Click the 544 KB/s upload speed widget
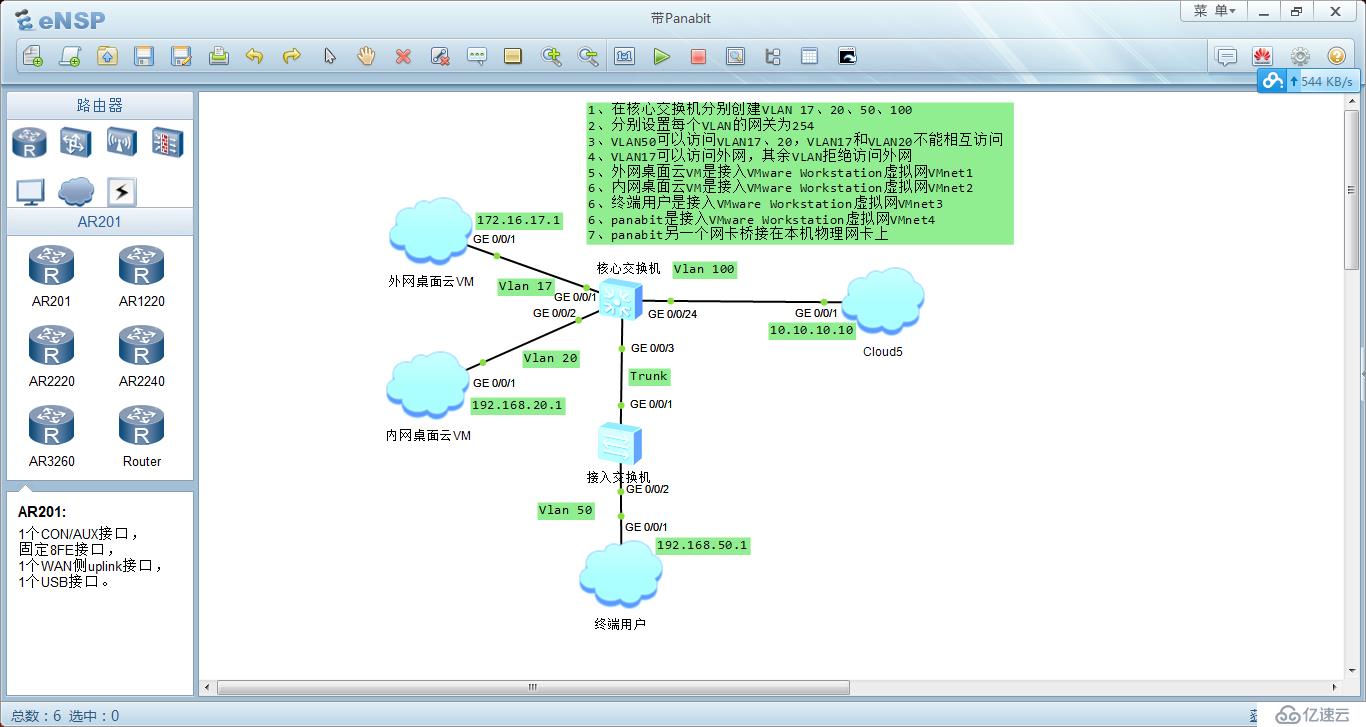 1309,81
